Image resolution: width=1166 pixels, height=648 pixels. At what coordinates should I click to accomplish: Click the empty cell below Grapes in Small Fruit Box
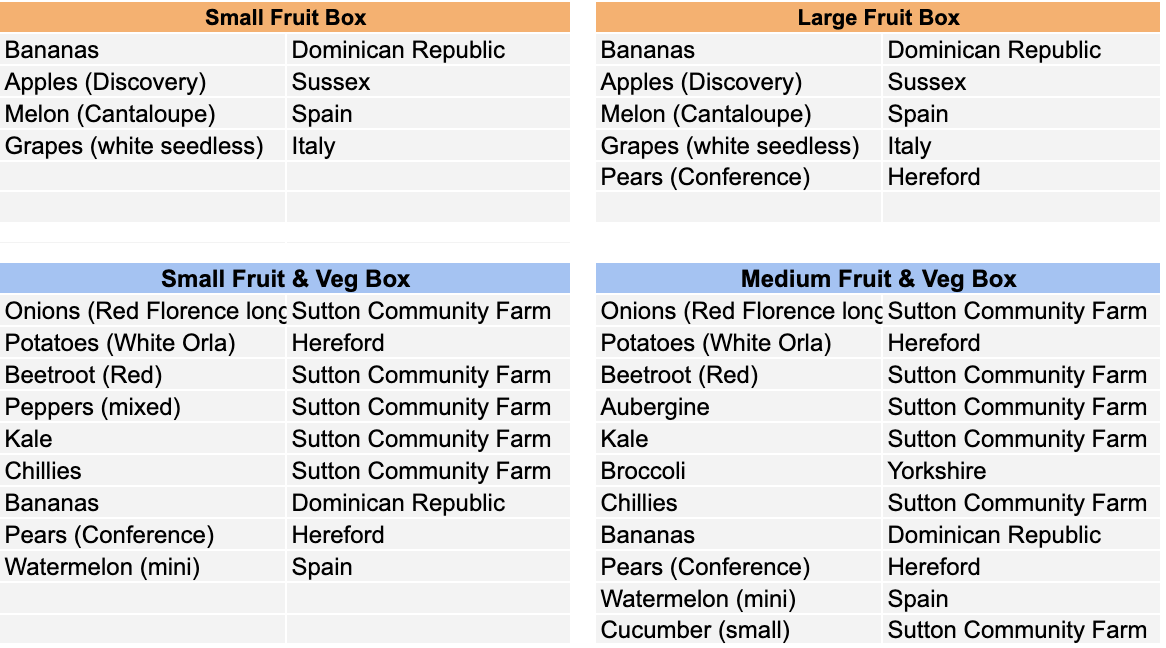(x=143, y=177)
